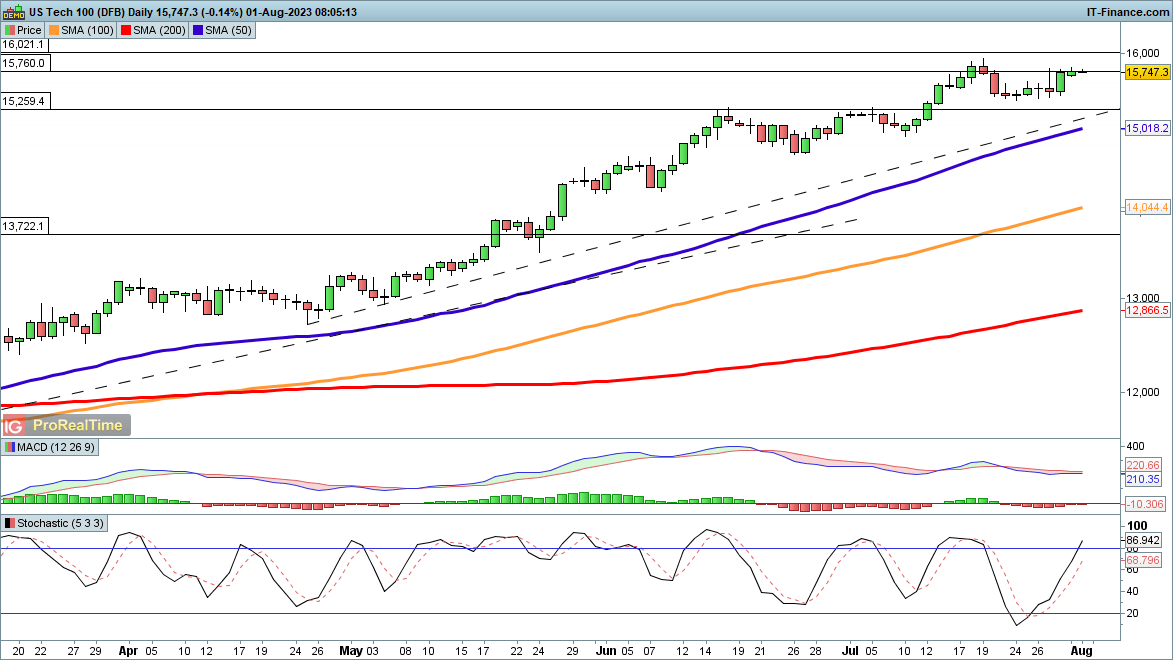Screen dimensions: 1173x660
Task: Click the 100 label on stochastic axis
Action: click(1137, 526)
